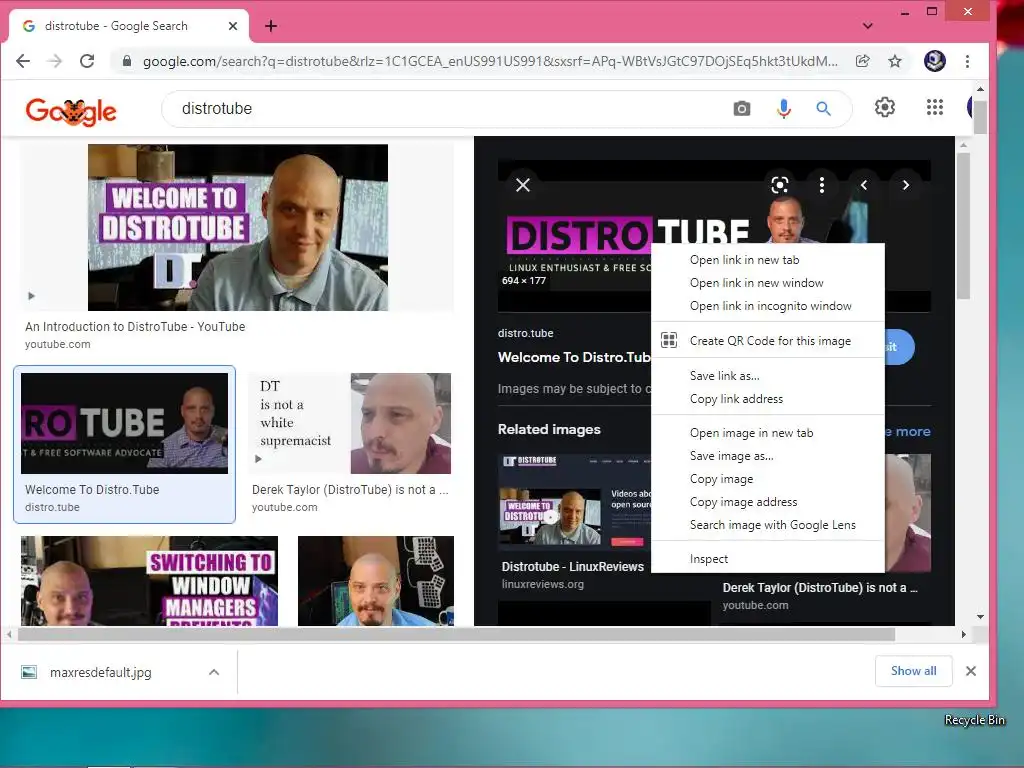This screenshot has width=1024, height=768.
Task: Show previous image in preview
Action: click(x=863, y=185)
